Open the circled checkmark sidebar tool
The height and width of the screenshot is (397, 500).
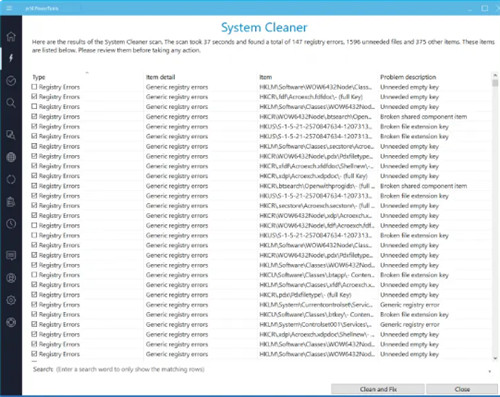click(x=11, y=81)
